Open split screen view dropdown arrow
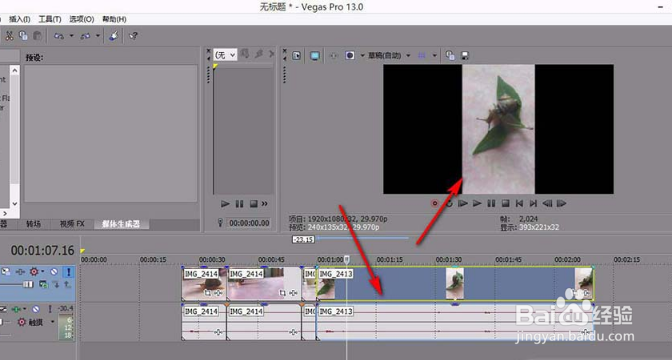Screen dimensions: 672x360 pos(362,55)
